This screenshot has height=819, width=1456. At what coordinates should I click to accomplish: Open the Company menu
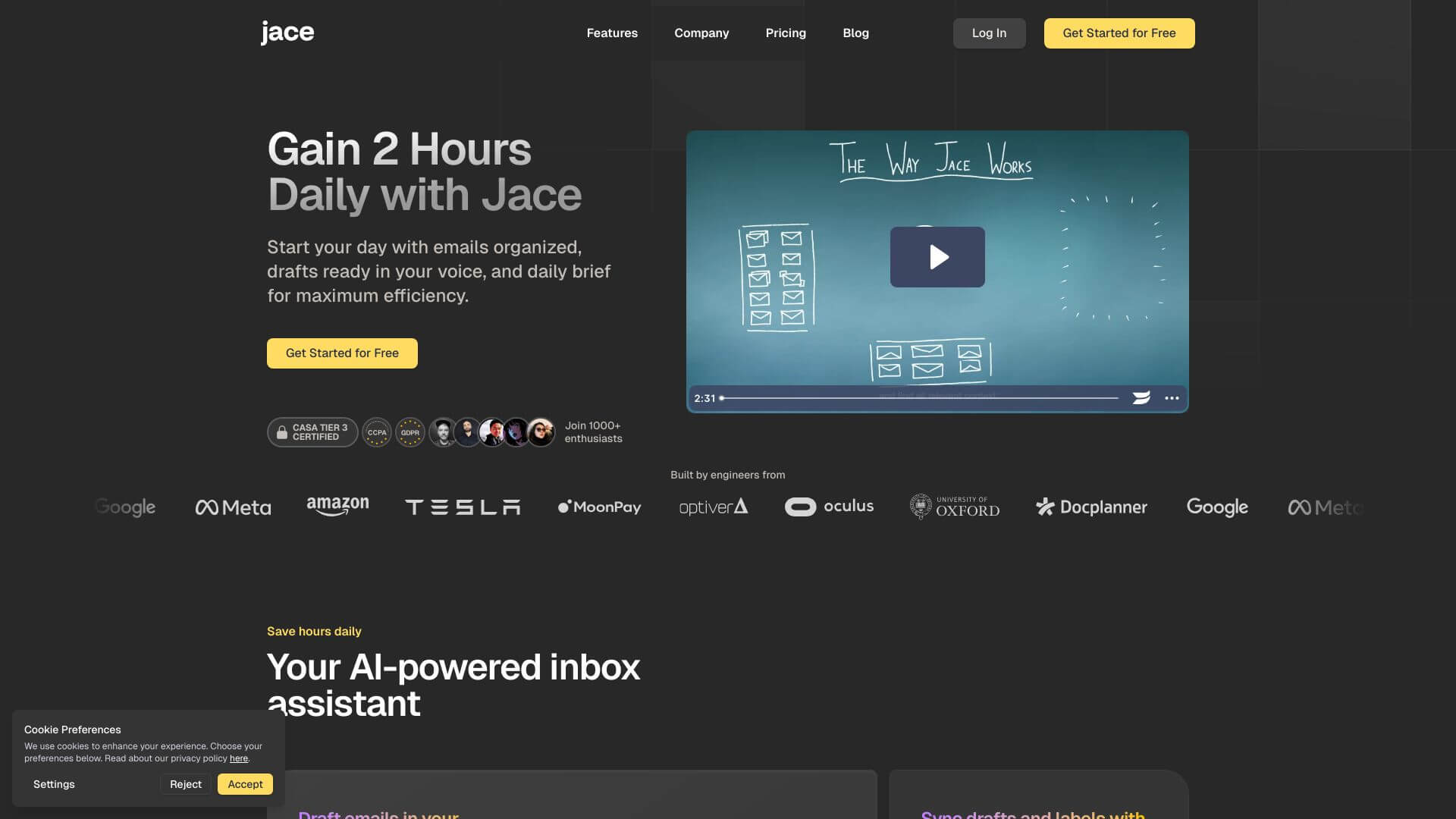(x=701, y=33)
